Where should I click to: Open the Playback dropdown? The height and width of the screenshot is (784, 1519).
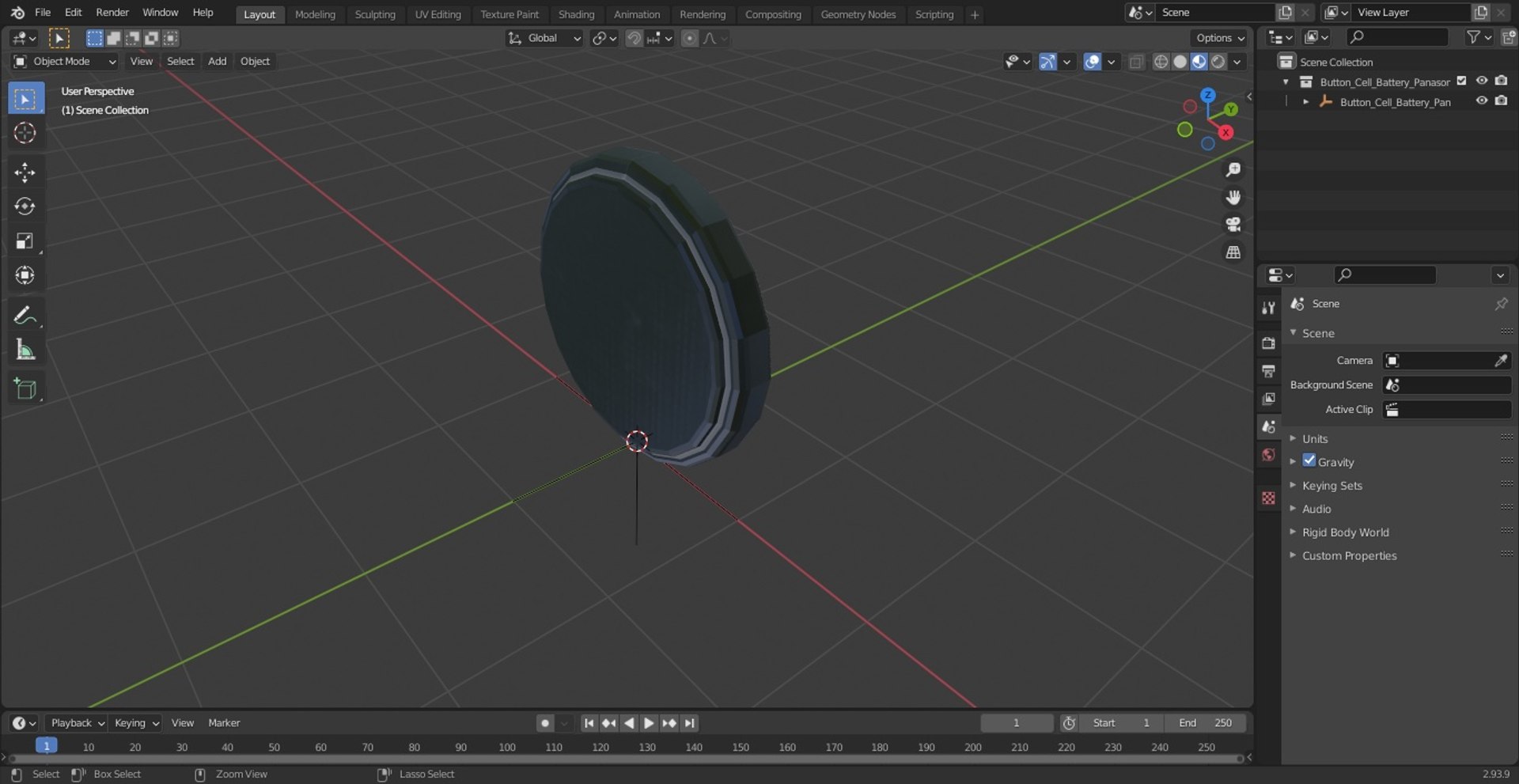coord(77,723)
